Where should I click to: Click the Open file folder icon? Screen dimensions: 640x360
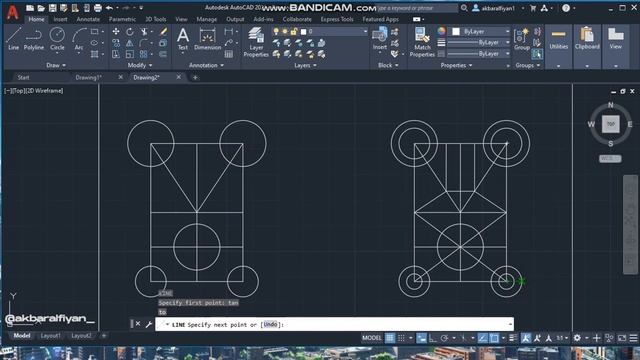(x=41, y=8)
